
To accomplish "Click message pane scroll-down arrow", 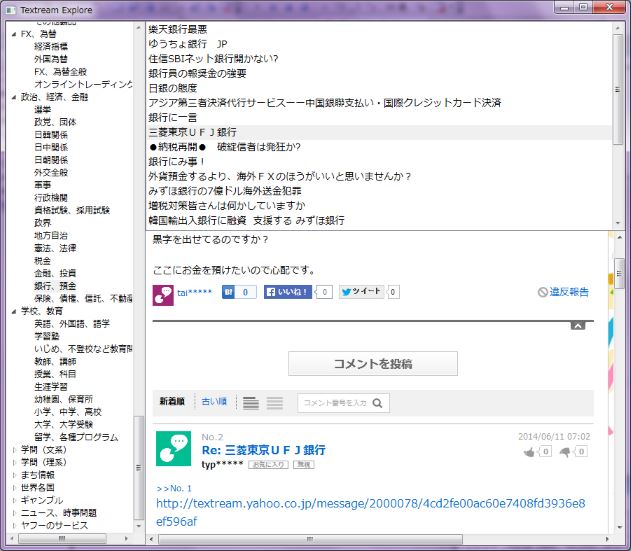I will tap(619, 527).
